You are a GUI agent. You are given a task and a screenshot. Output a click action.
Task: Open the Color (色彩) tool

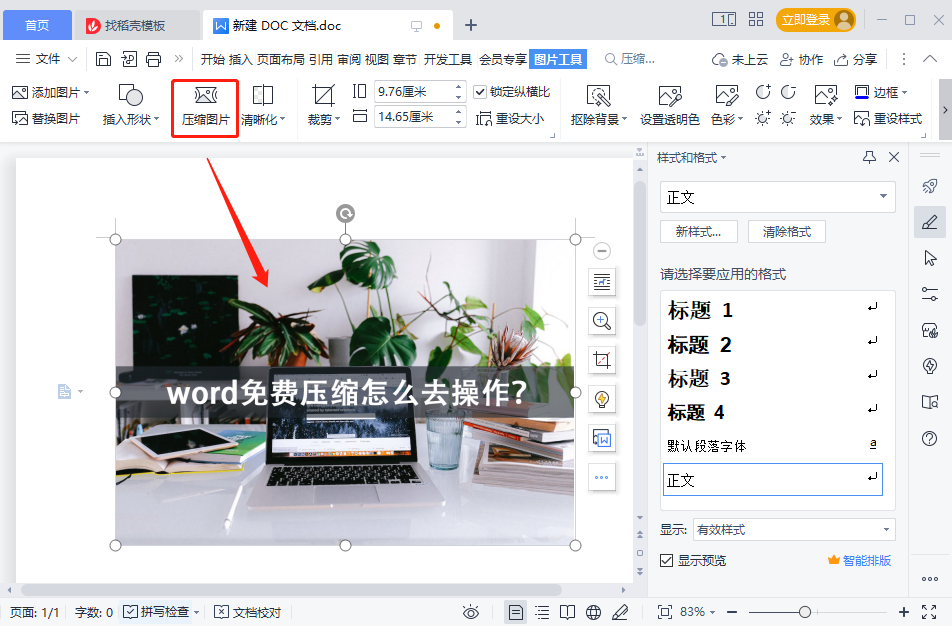[727, 105]
